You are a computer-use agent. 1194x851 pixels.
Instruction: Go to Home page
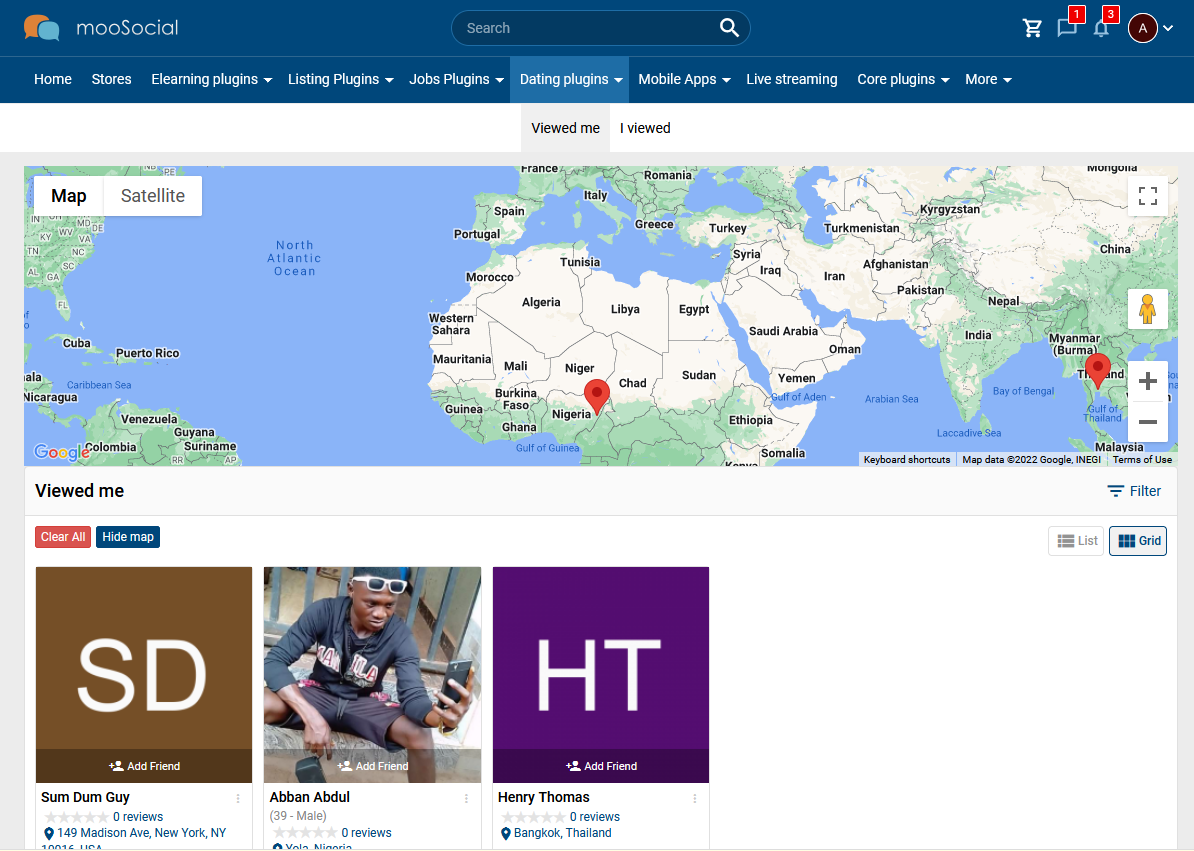[x=53, y=79]
